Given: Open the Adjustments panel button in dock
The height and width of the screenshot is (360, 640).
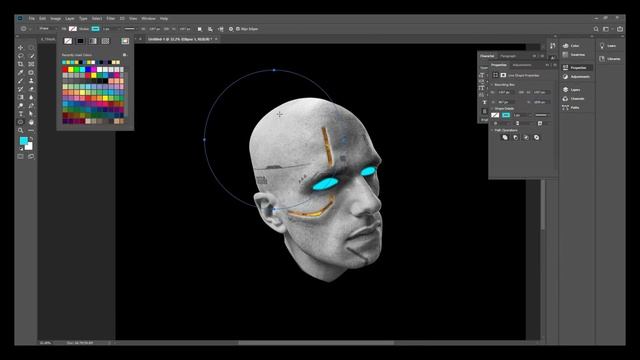Looking at the screenshot, I should (x=576, y=77).
